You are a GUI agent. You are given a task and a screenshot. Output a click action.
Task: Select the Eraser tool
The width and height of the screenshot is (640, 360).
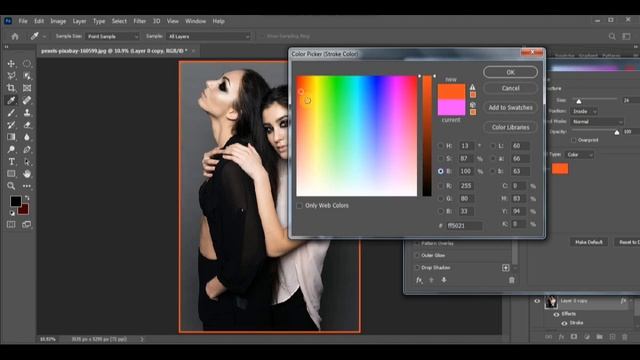pos(27,125)
